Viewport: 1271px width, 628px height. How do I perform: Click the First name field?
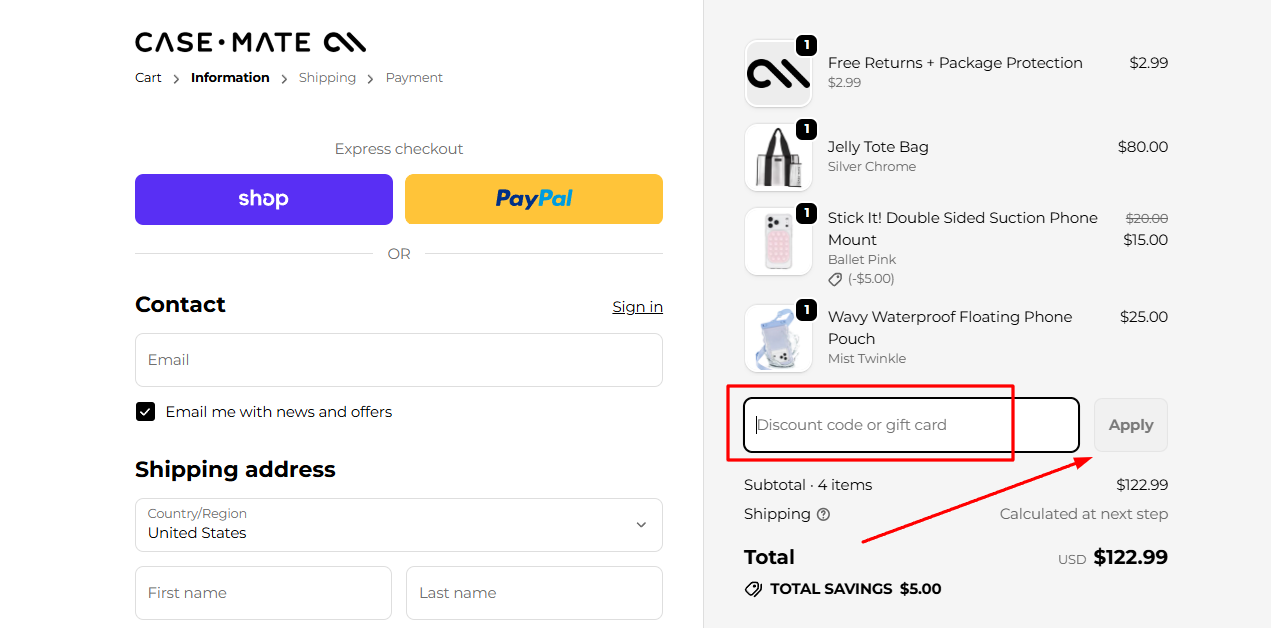(263, 593)
